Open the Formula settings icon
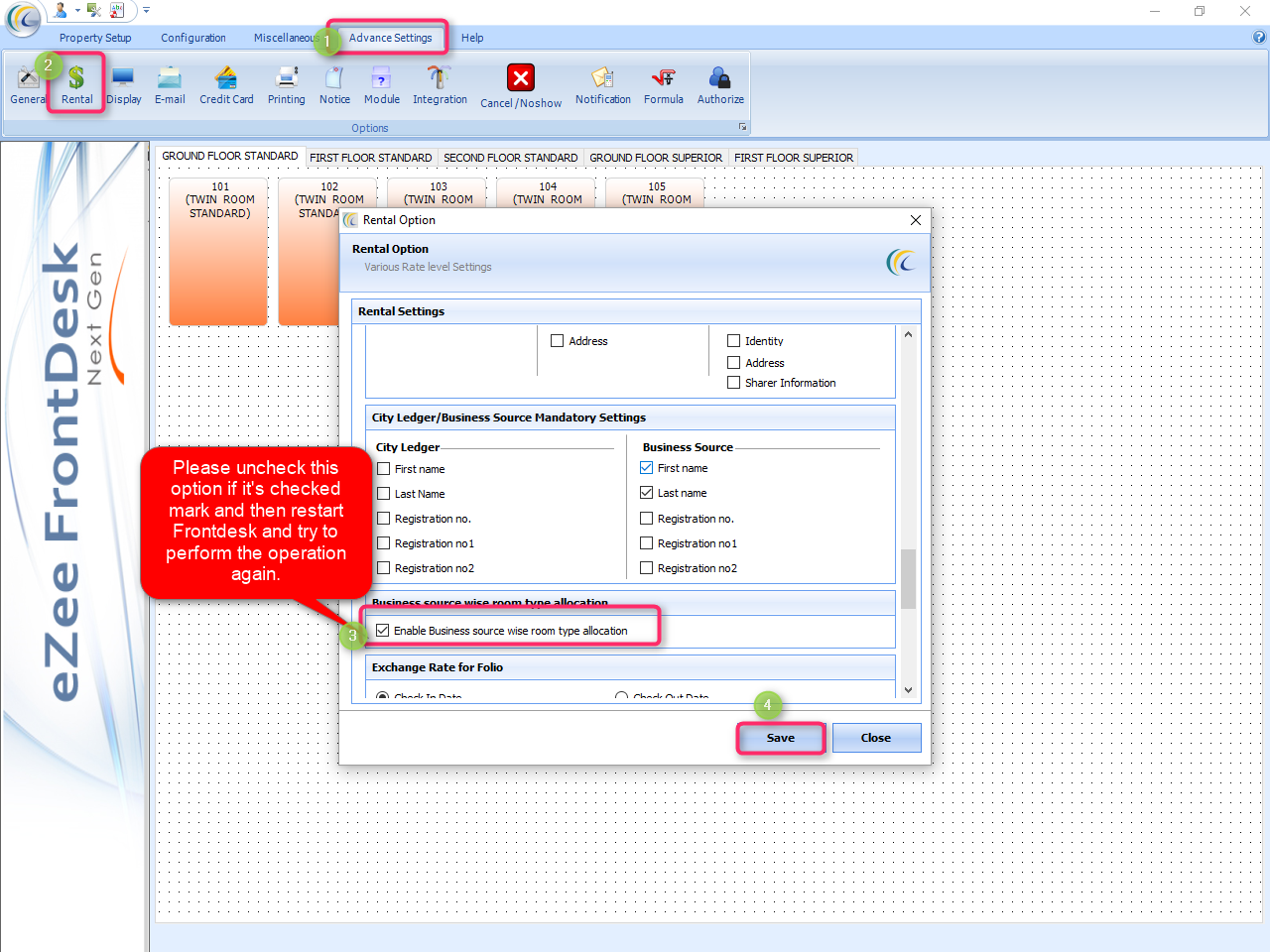The image size is (1270, 952). click(x=664, y=85)
